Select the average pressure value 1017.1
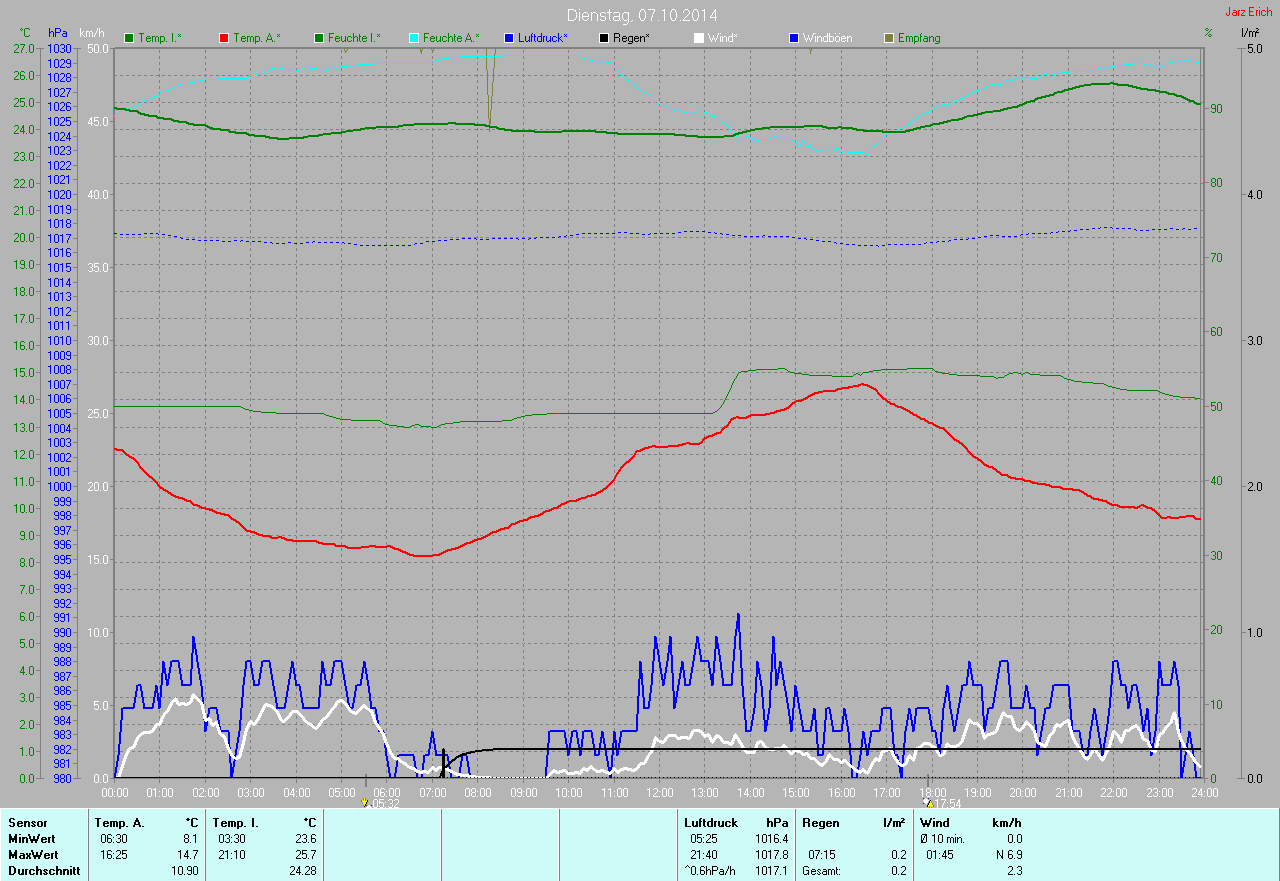This screenshot has height=881, width=1280. click(771, 871)
